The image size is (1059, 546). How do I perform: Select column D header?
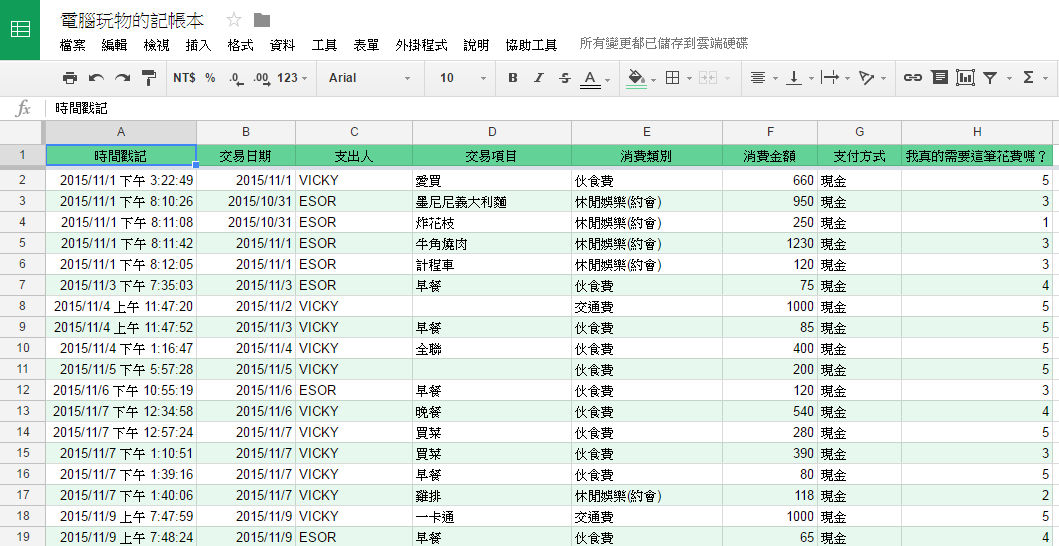pos(492,132)
